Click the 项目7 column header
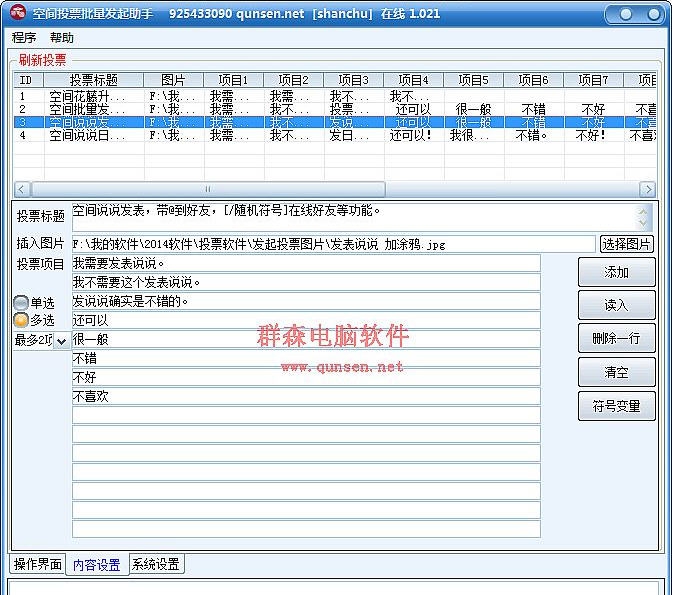The image size is (673, 595). [593, 80]
